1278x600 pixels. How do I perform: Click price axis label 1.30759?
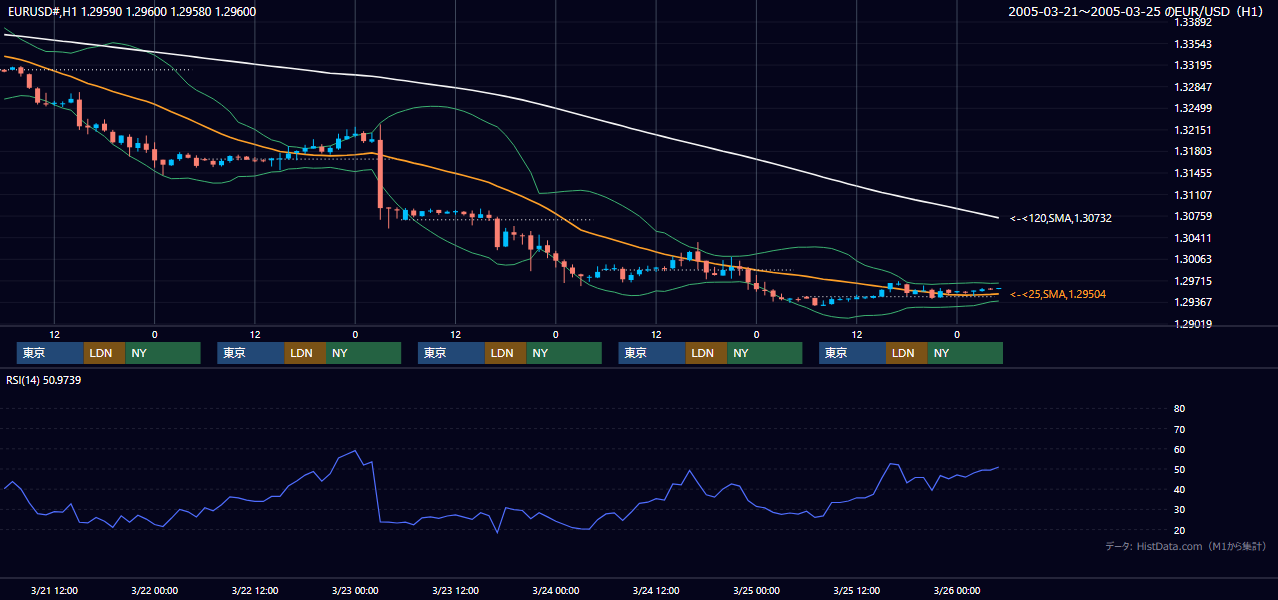1193,216
